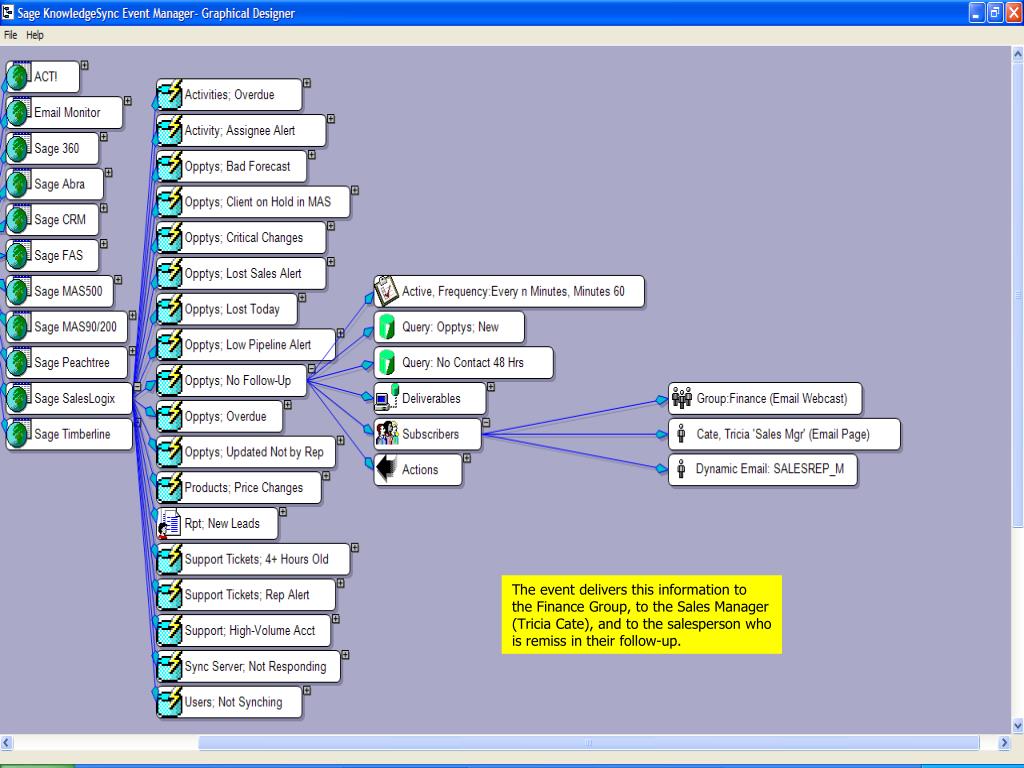Viewport: 1024px width, 768px height.
Task: Select the Sage CRM globe icon
Action: (19, 219)
